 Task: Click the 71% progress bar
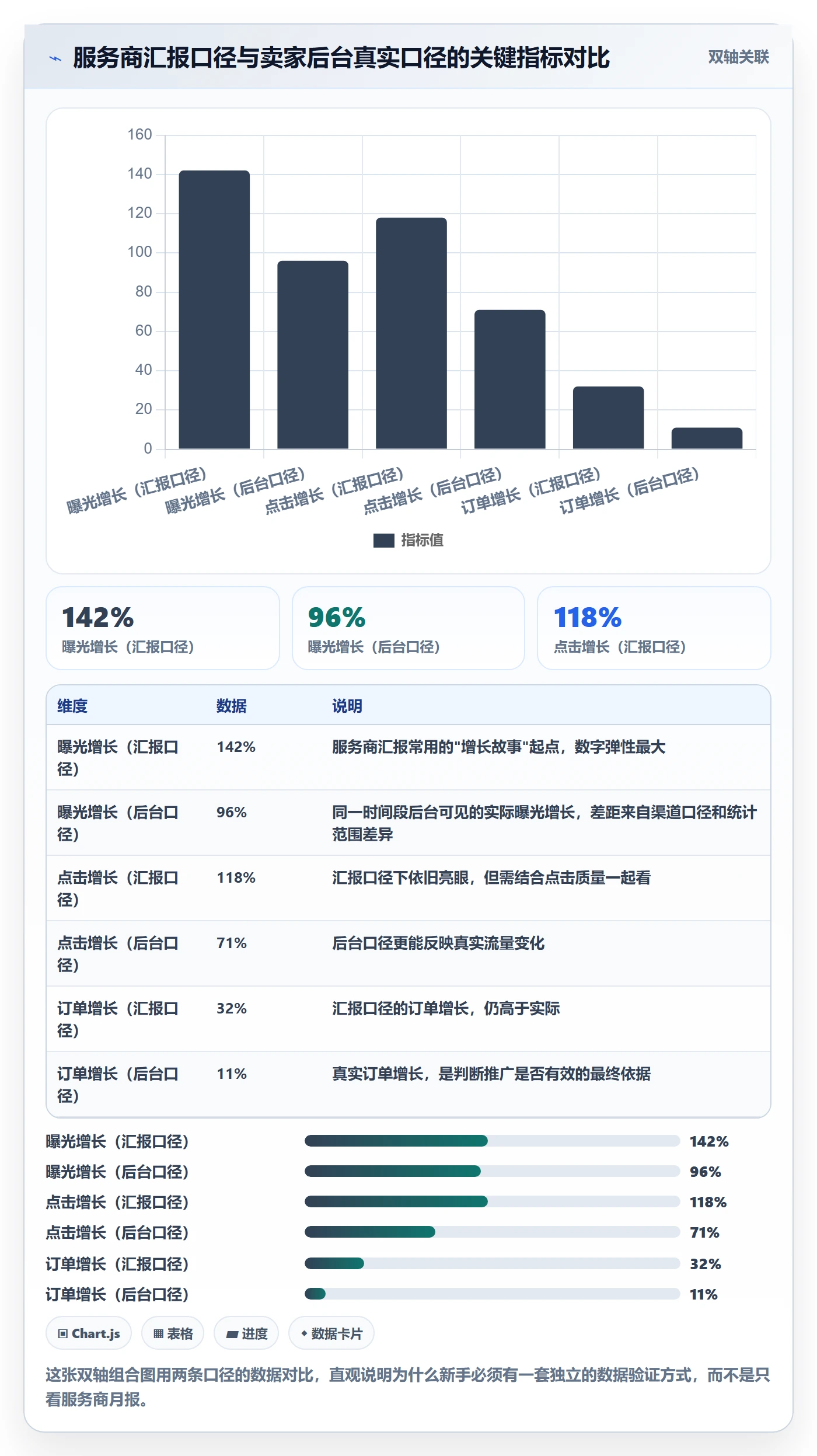click(493, 1232)
